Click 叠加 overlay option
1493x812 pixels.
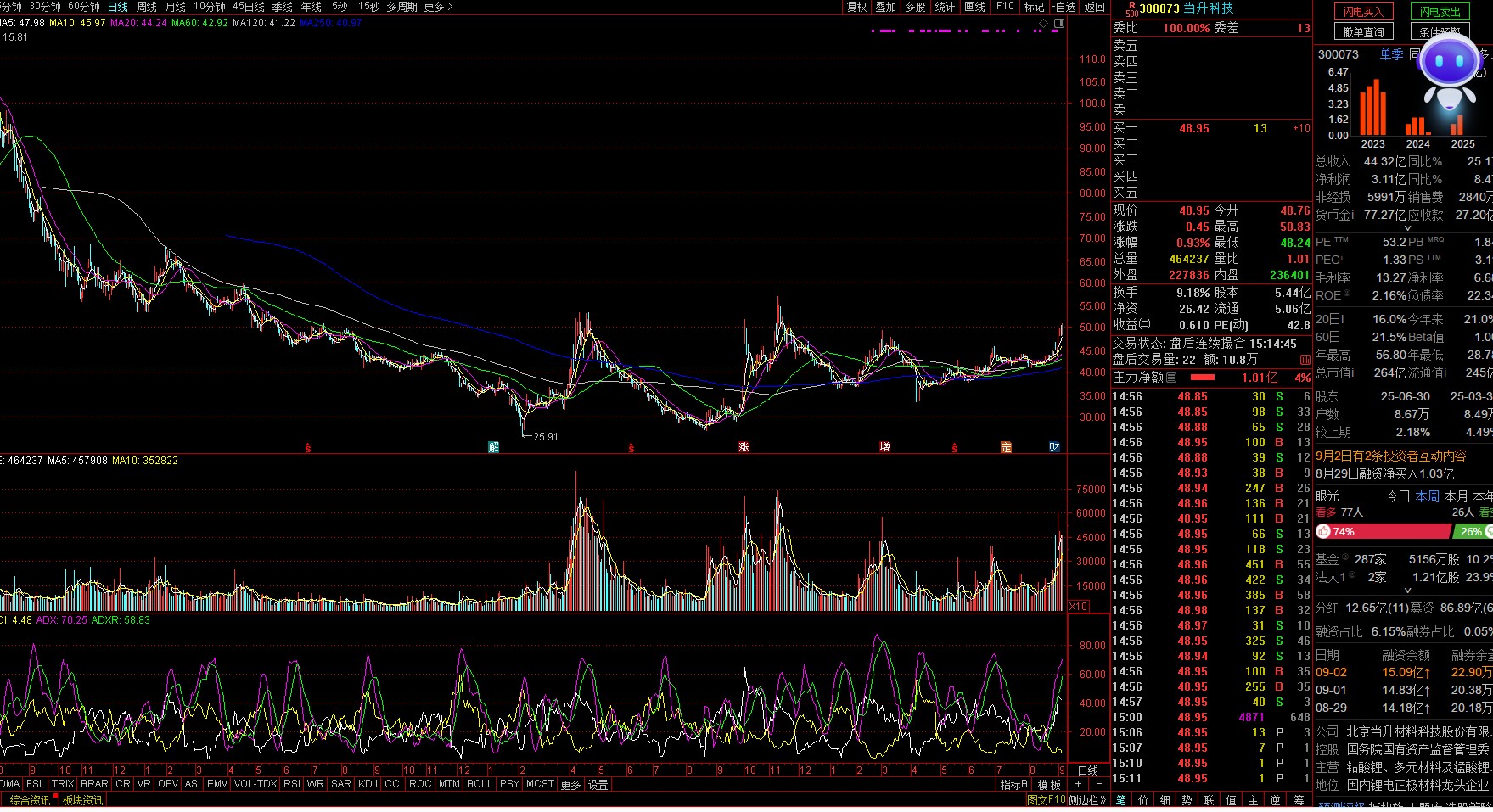pos(886,7)
